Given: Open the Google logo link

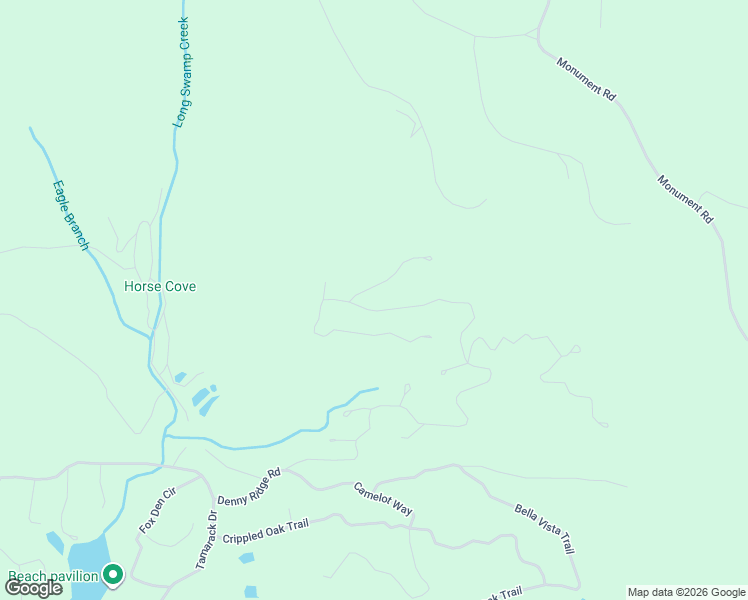Looking at the screenshot, I should (33, 588).
